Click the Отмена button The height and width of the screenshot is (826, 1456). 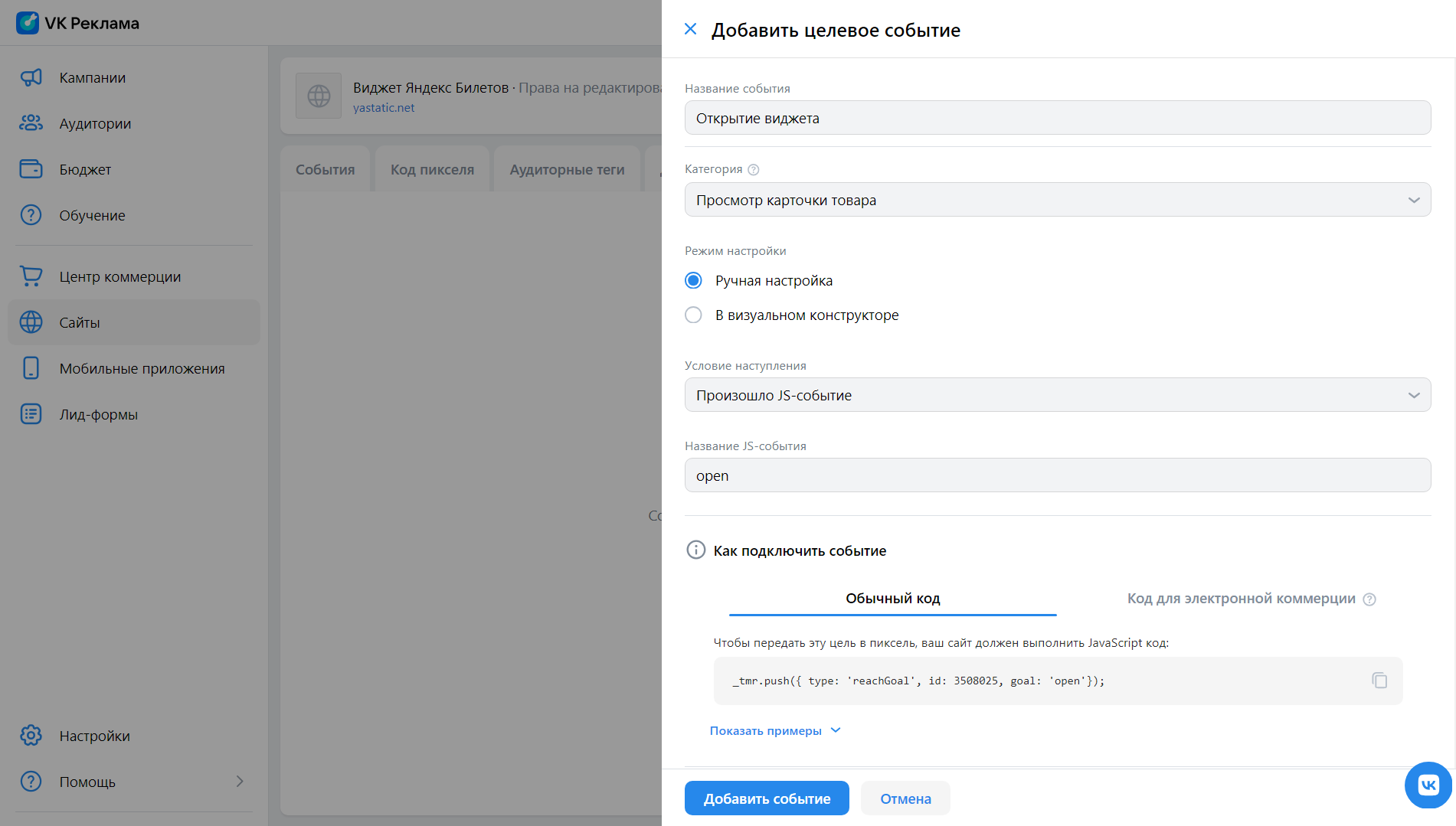coord(905,798)
